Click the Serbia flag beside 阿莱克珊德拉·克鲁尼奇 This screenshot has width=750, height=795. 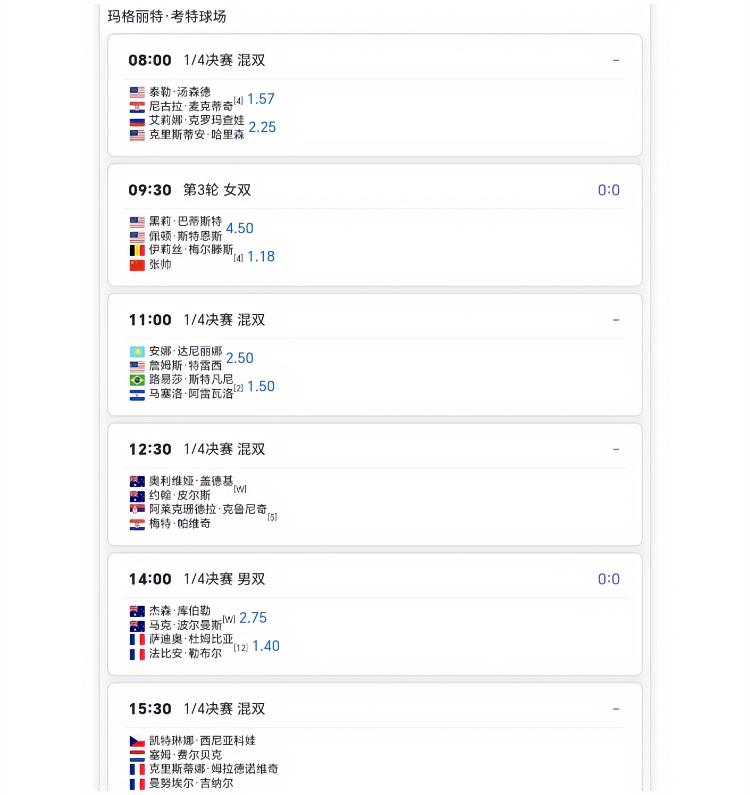point(137,509)
